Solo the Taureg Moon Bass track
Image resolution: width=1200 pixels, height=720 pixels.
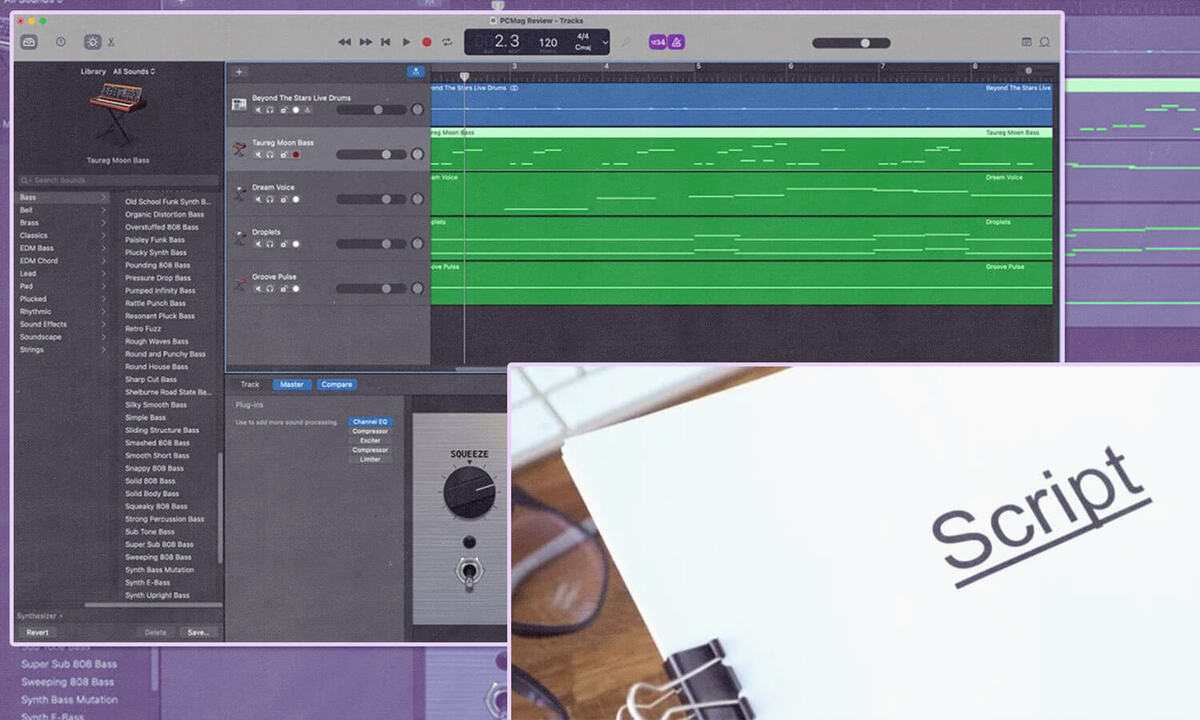[x=270, y=155]
